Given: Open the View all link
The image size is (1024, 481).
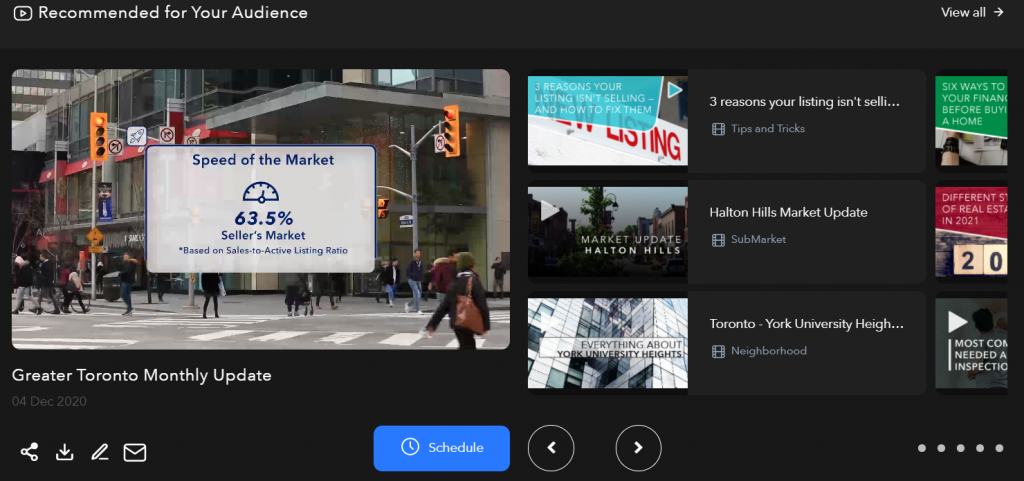Looking at the screenshot, I should tap(972, 13).
